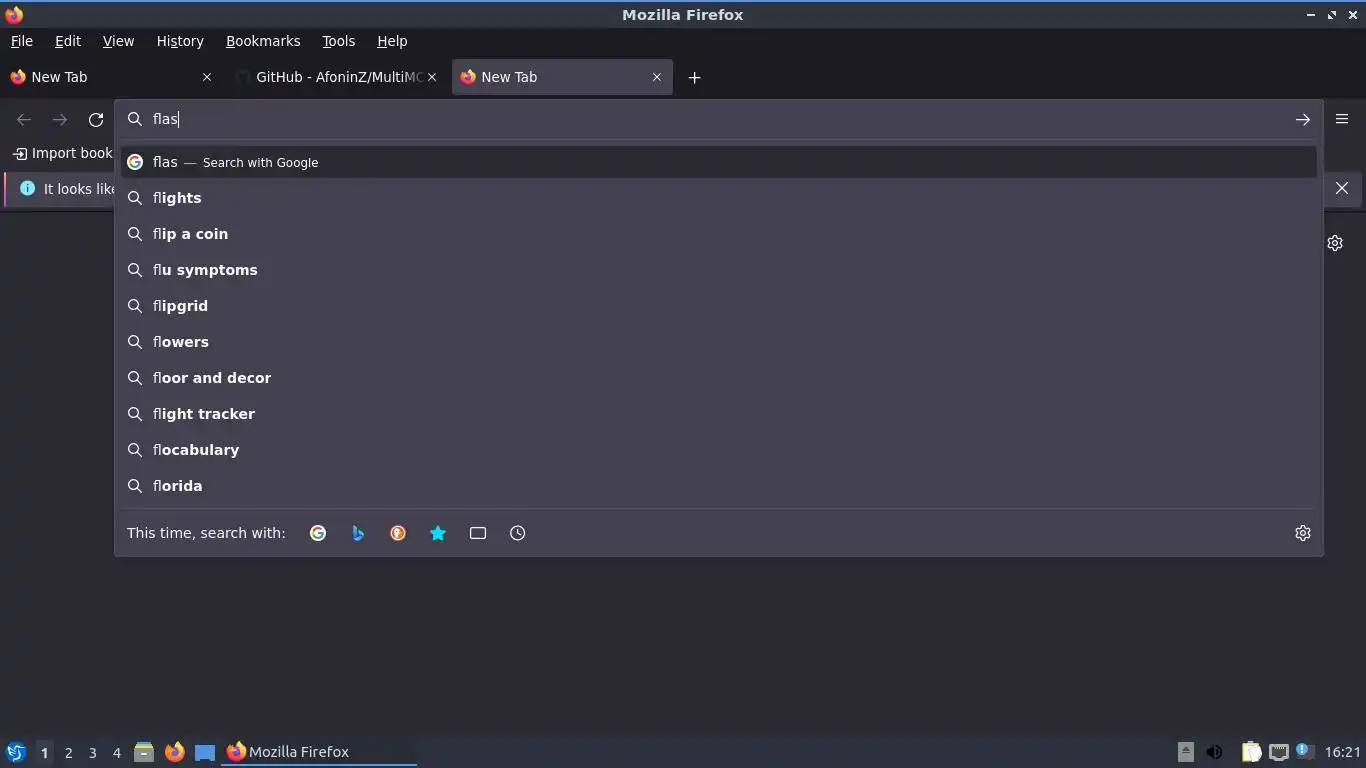
Task: Close the GitHub AfoninZ/MultiMC tab
Action: click(x=432, y=77)
